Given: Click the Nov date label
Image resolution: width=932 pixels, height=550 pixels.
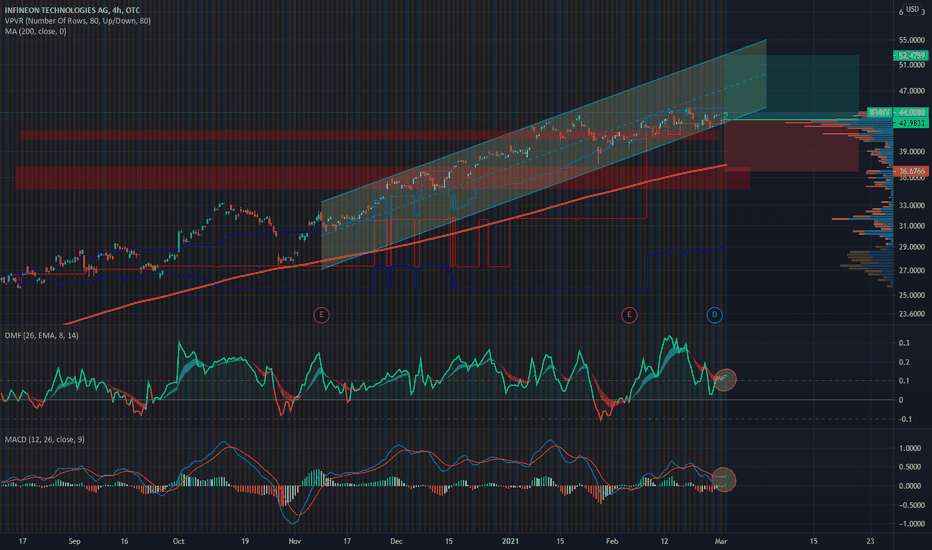Looking at the screenshot, I should point(294,541).
